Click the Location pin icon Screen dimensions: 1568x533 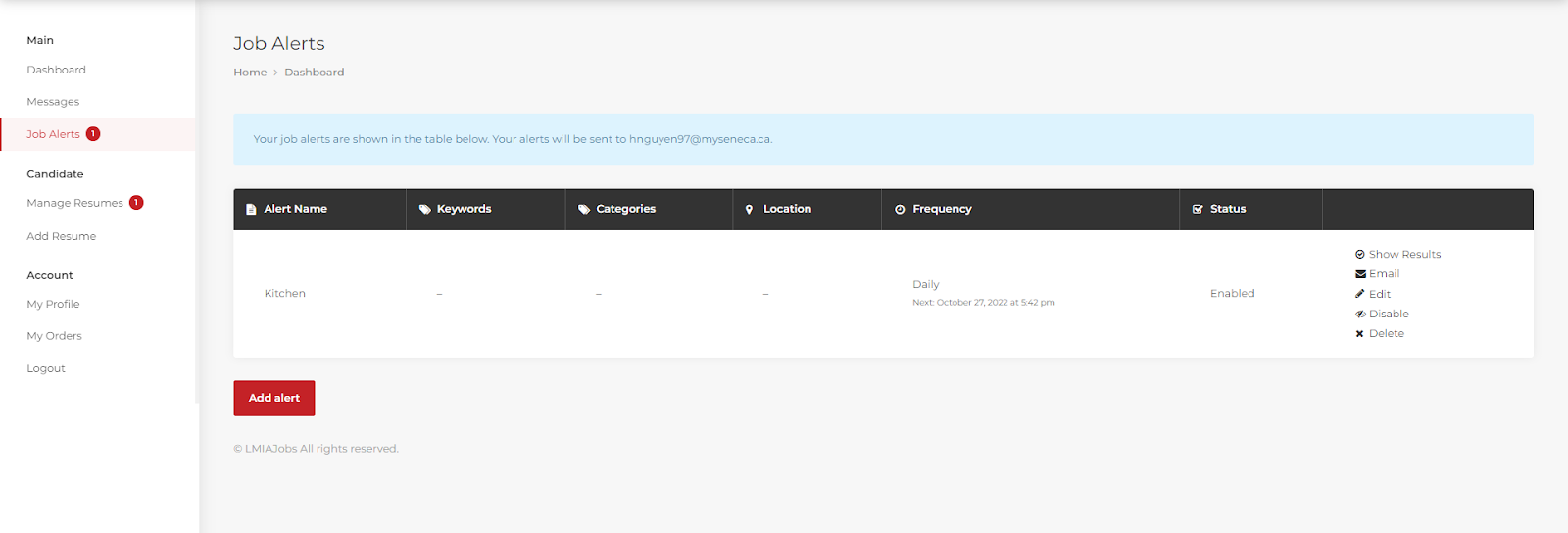(749, 210)
